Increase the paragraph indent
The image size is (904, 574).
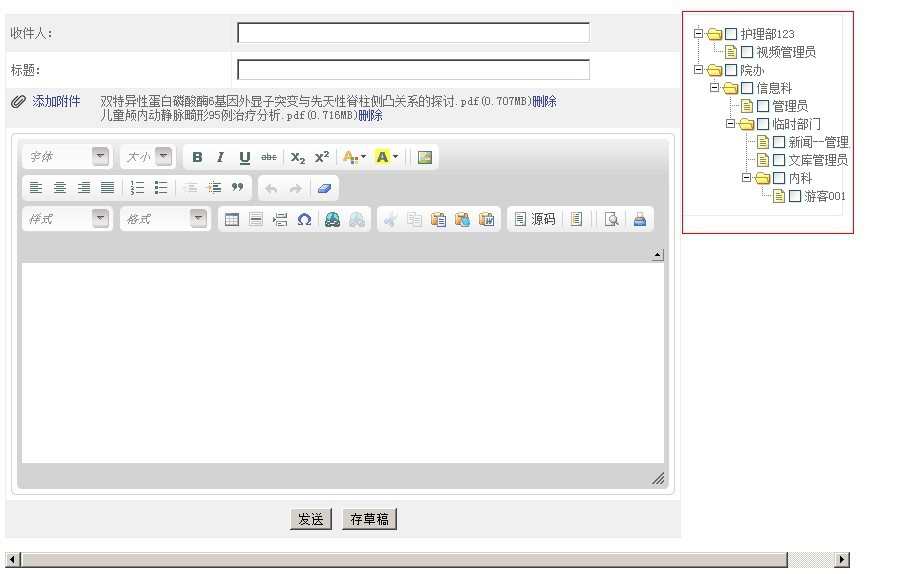click(214, 187)
